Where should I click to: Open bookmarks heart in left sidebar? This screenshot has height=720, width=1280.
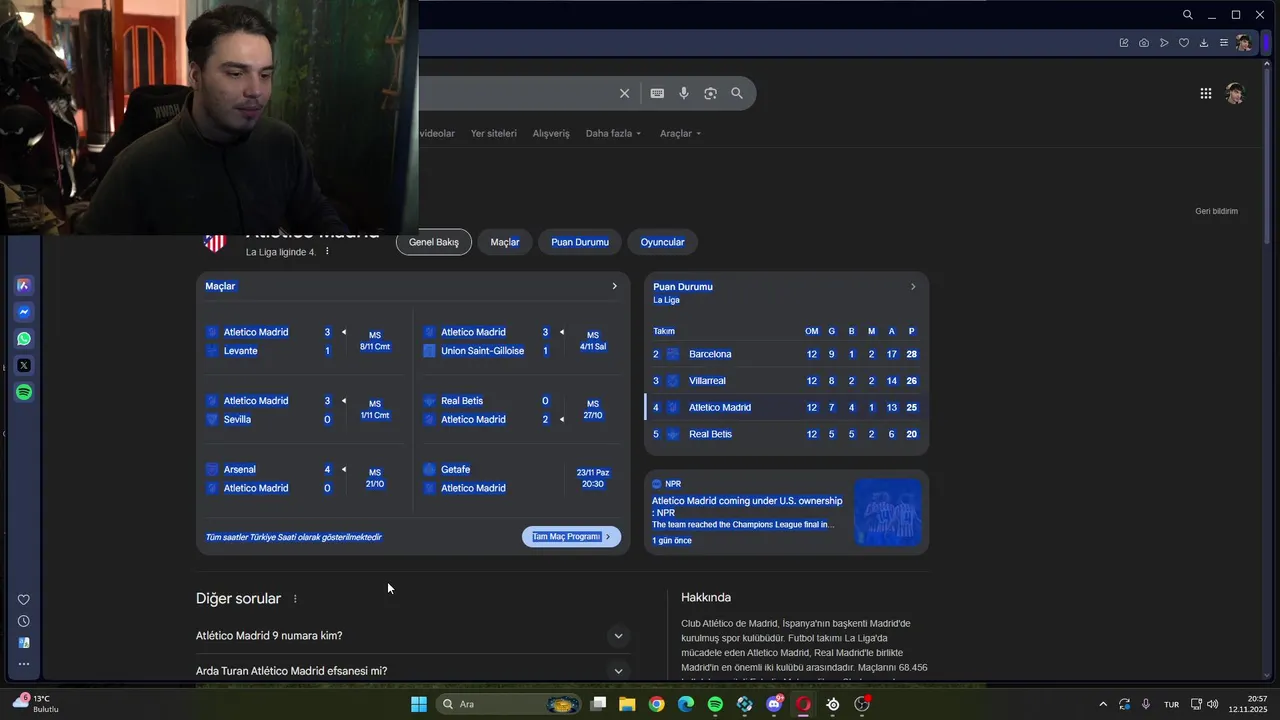tap(24, 600)
